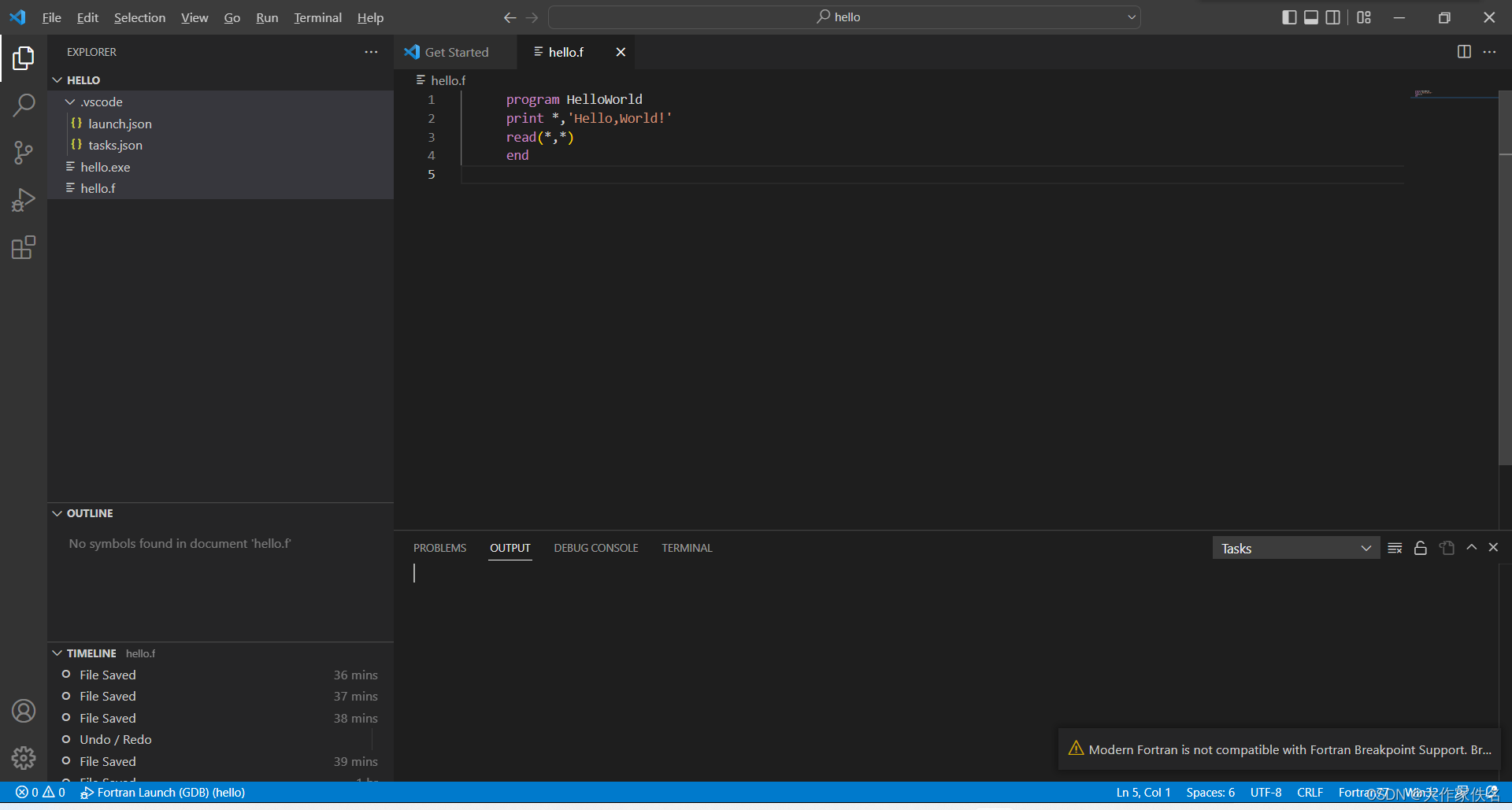Open the command center hello search box
Image resolution: width=1512 pixels, height=810 pixels.
point(844,17)
